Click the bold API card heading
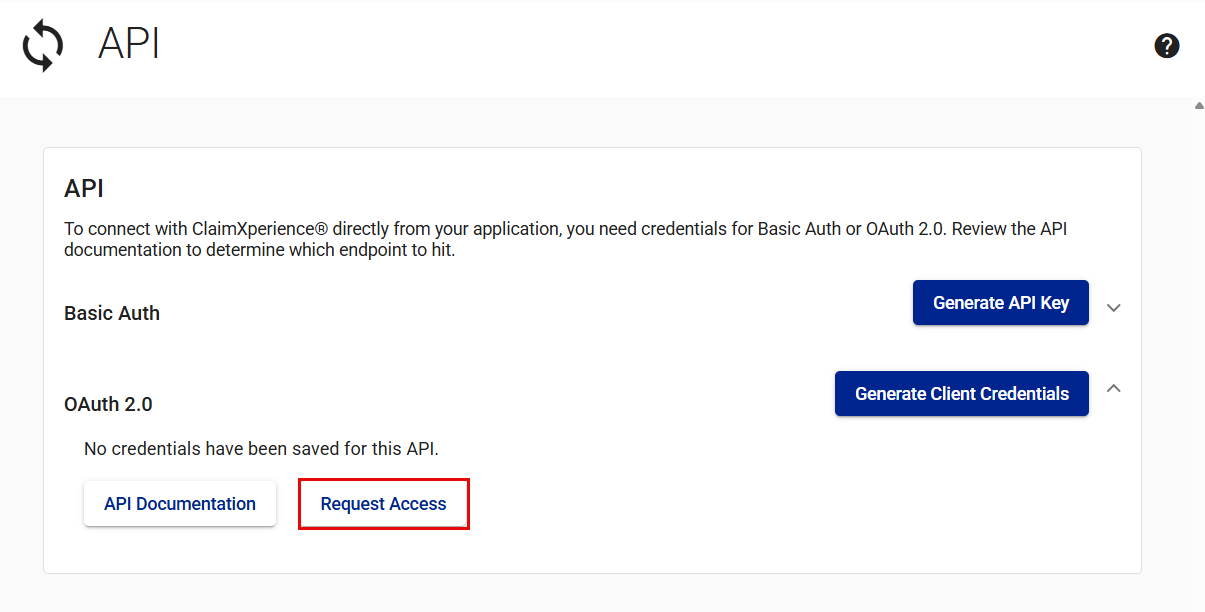1205x612 pixels. (84, 189)
